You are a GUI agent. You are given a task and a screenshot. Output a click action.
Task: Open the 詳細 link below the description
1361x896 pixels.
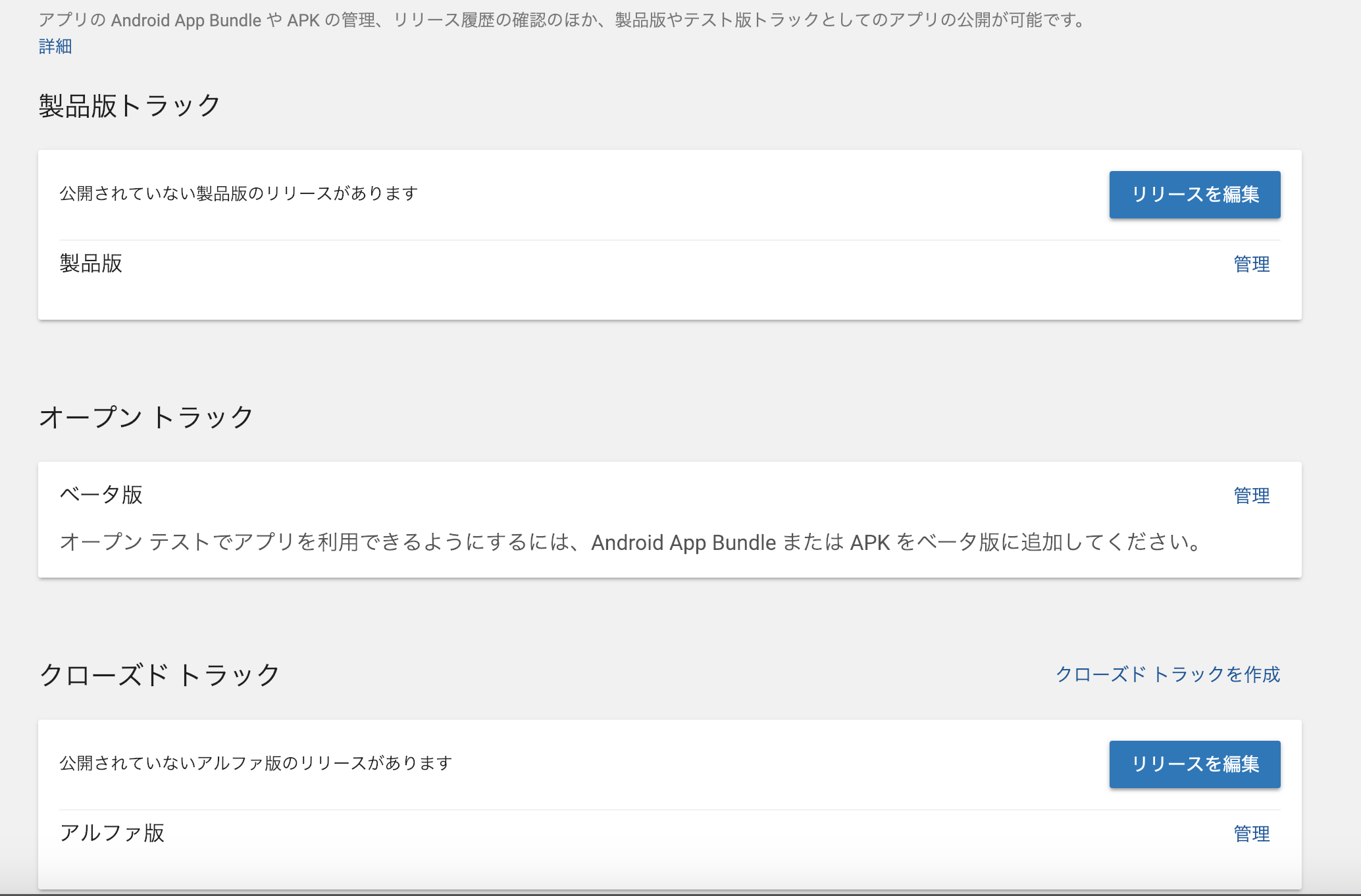click(x=55, y=47)
